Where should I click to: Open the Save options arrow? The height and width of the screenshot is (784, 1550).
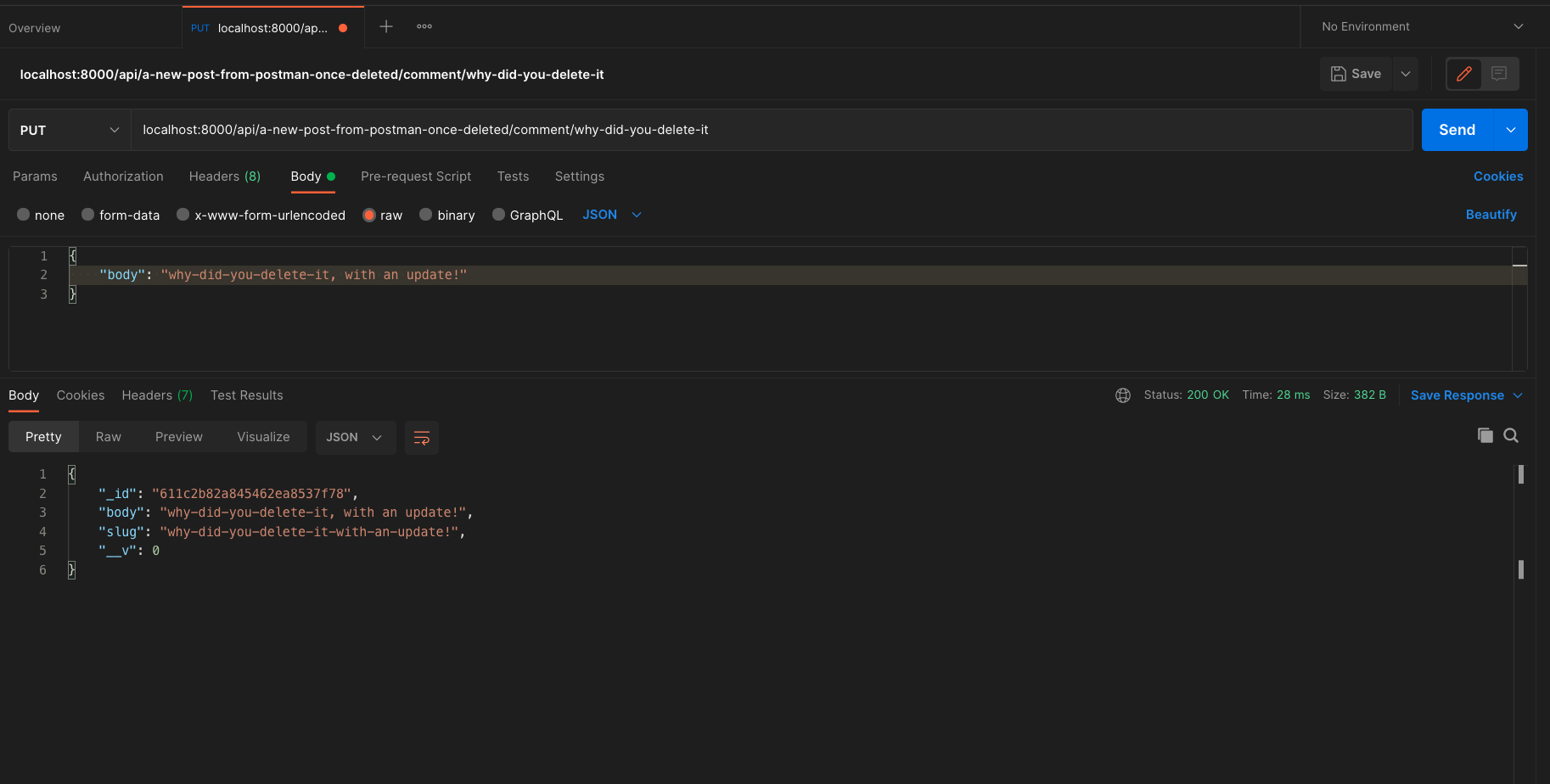click(1406, 74)
